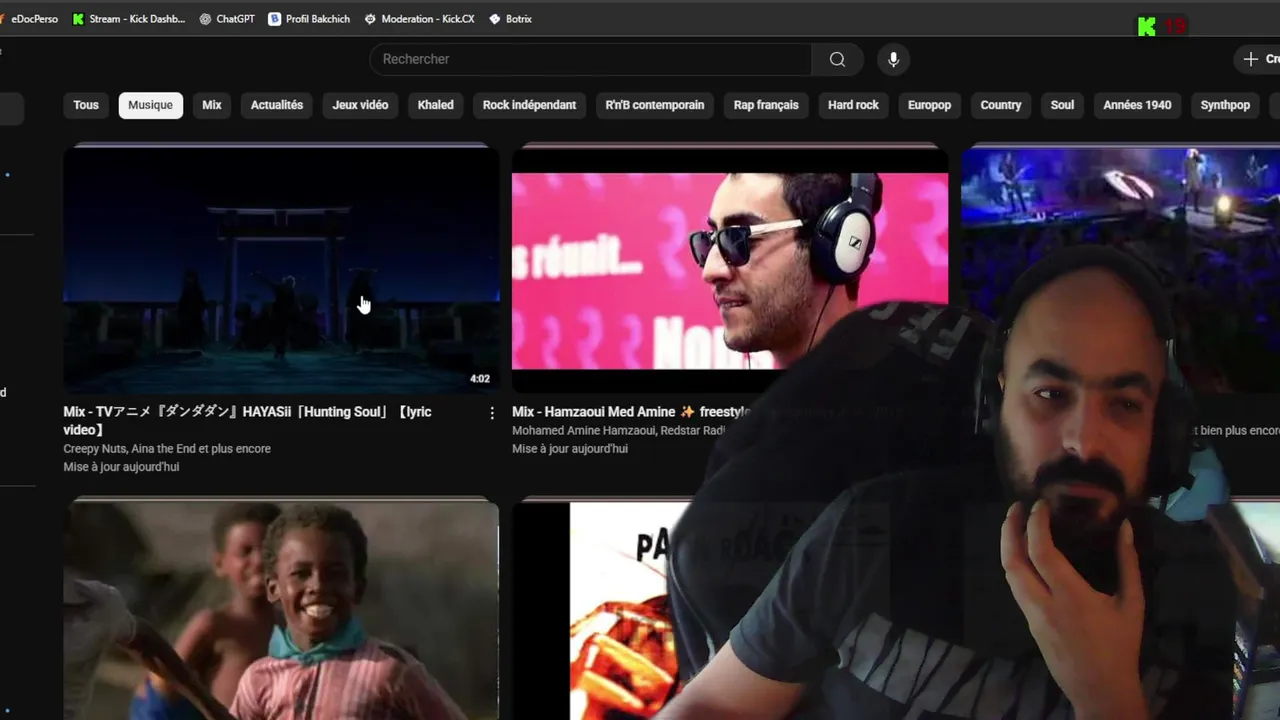Select the Soul chip
Image resolution: width=1280 pixels, height=720 pixels.
point(1062,105)
